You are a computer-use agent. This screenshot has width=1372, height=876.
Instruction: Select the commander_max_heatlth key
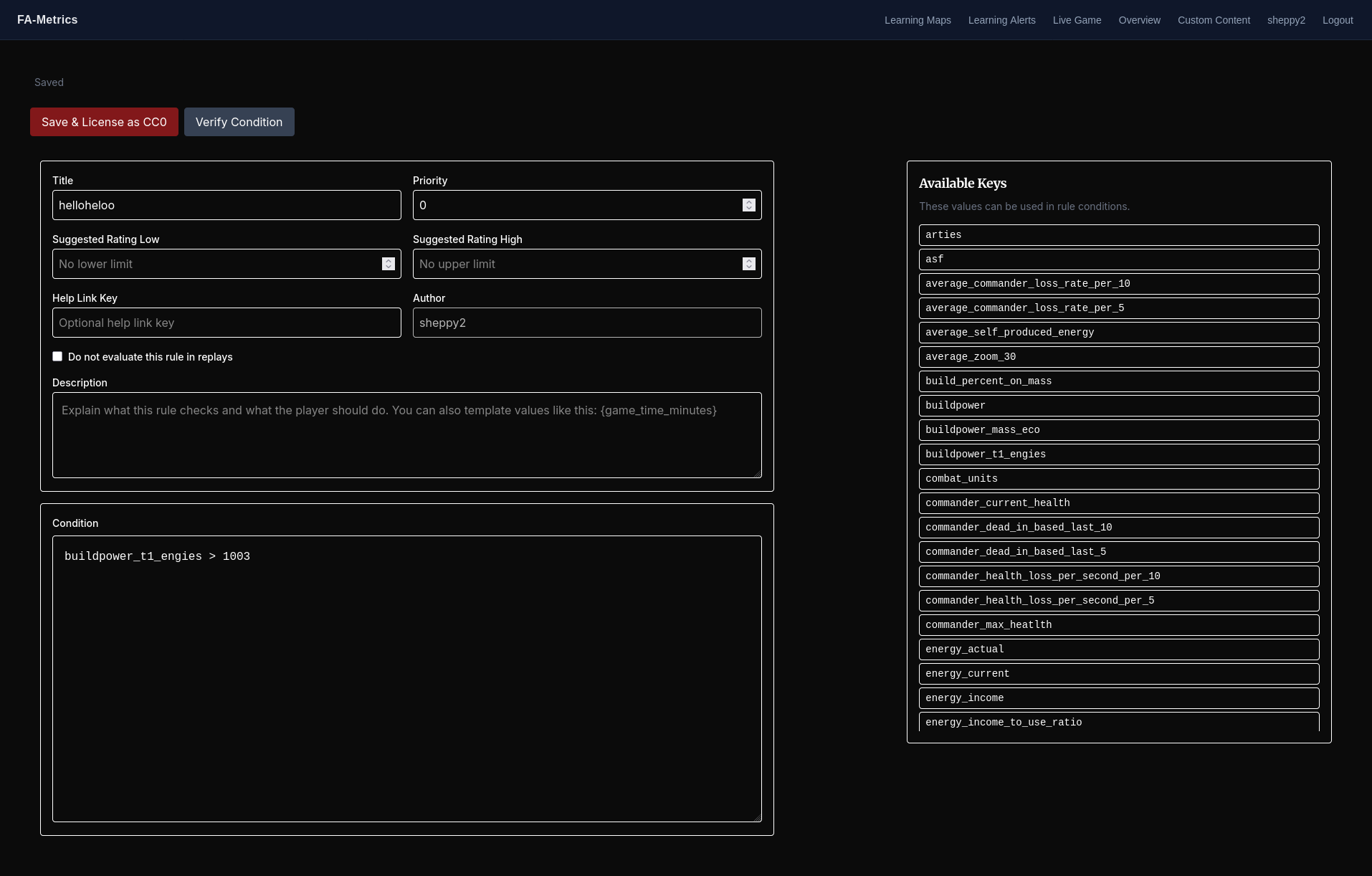(1119, 625)
